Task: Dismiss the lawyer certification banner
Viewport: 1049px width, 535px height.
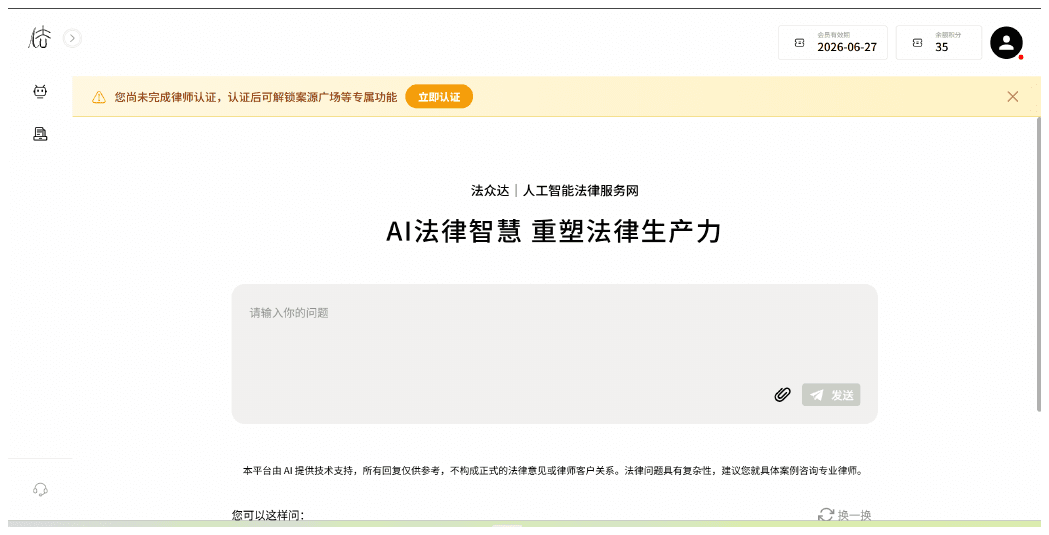Action: pos(1013,97)
